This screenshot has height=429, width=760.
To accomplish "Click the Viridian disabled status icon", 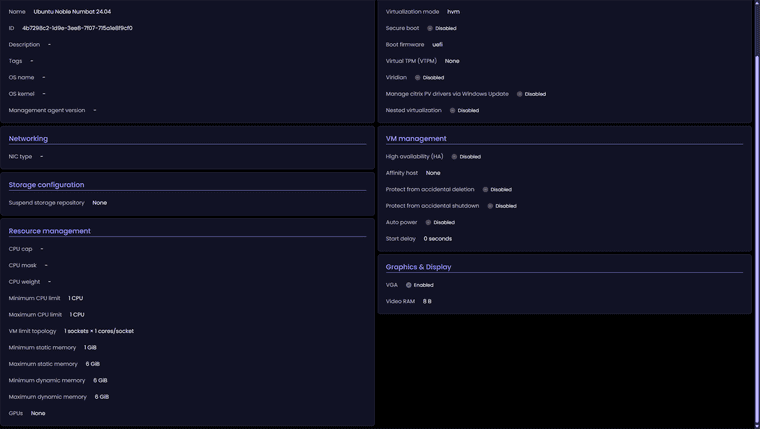I will [417, 78].
